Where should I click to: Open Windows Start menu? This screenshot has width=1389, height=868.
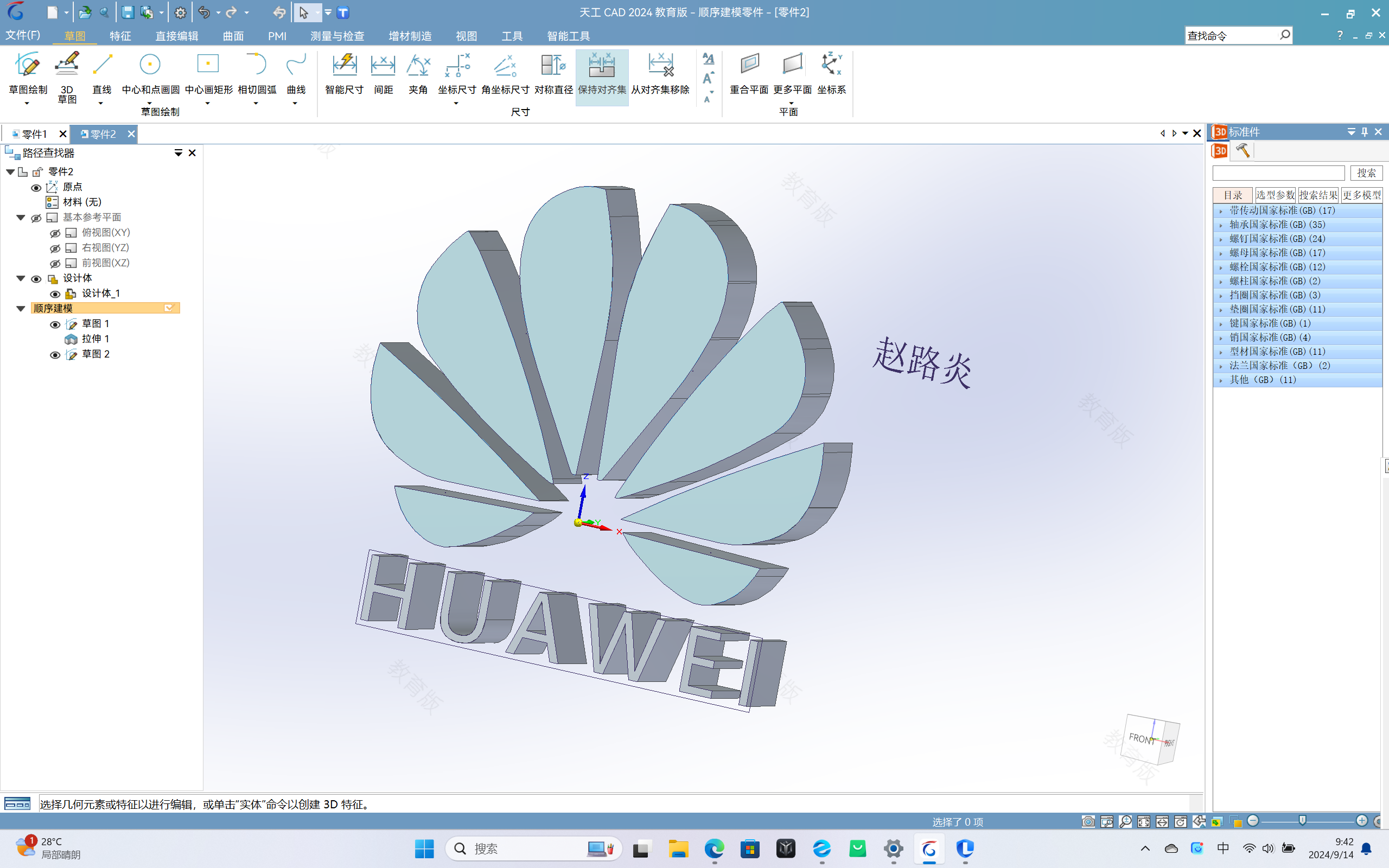[424, 848]
